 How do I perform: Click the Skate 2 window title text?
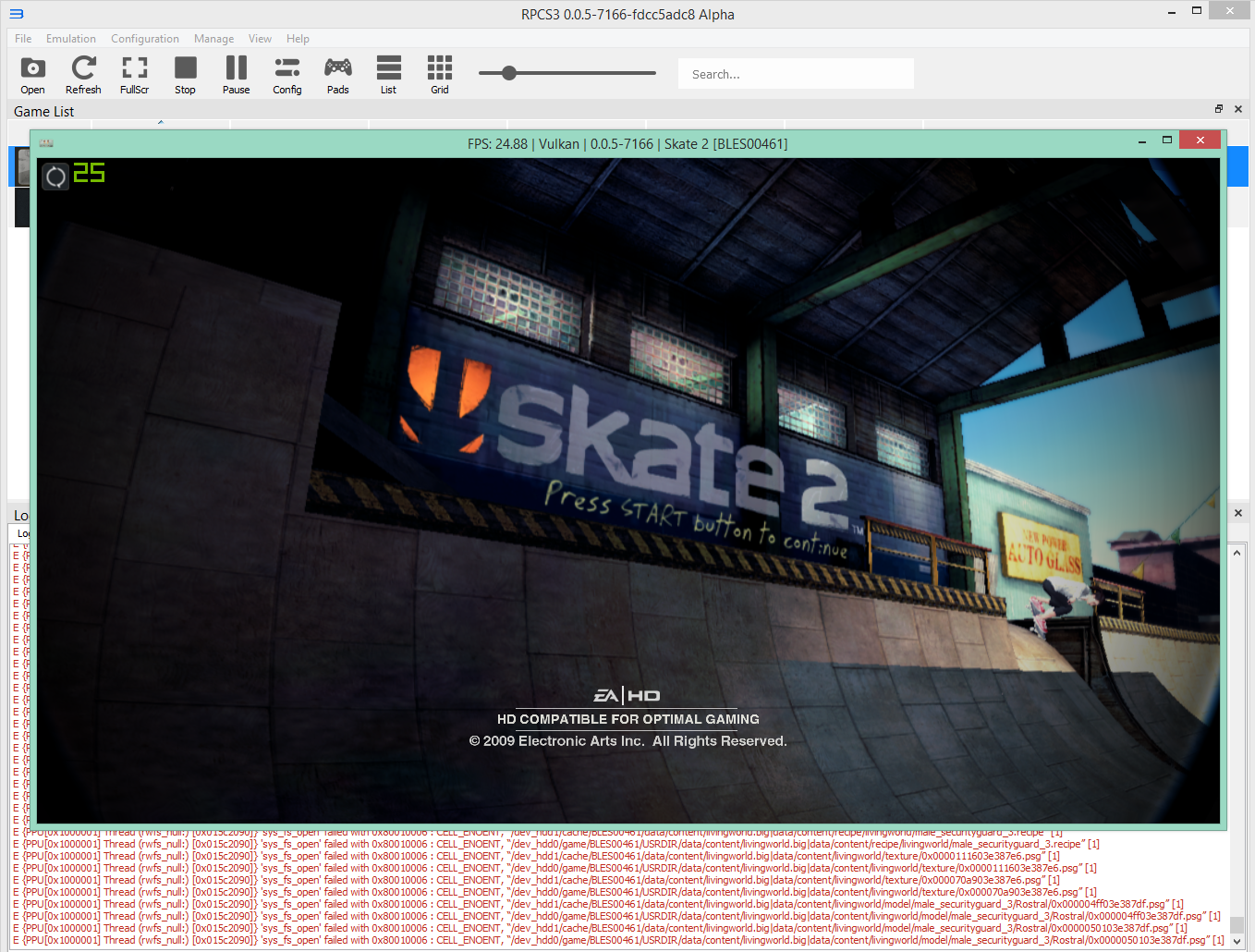(x=627, y=144)
